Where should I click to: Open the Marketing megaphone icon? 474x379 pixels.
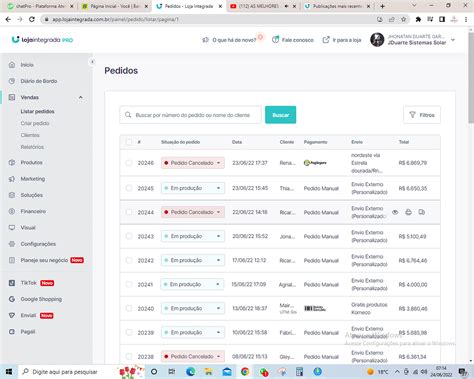pyautogui.click(x=12, y=179)
